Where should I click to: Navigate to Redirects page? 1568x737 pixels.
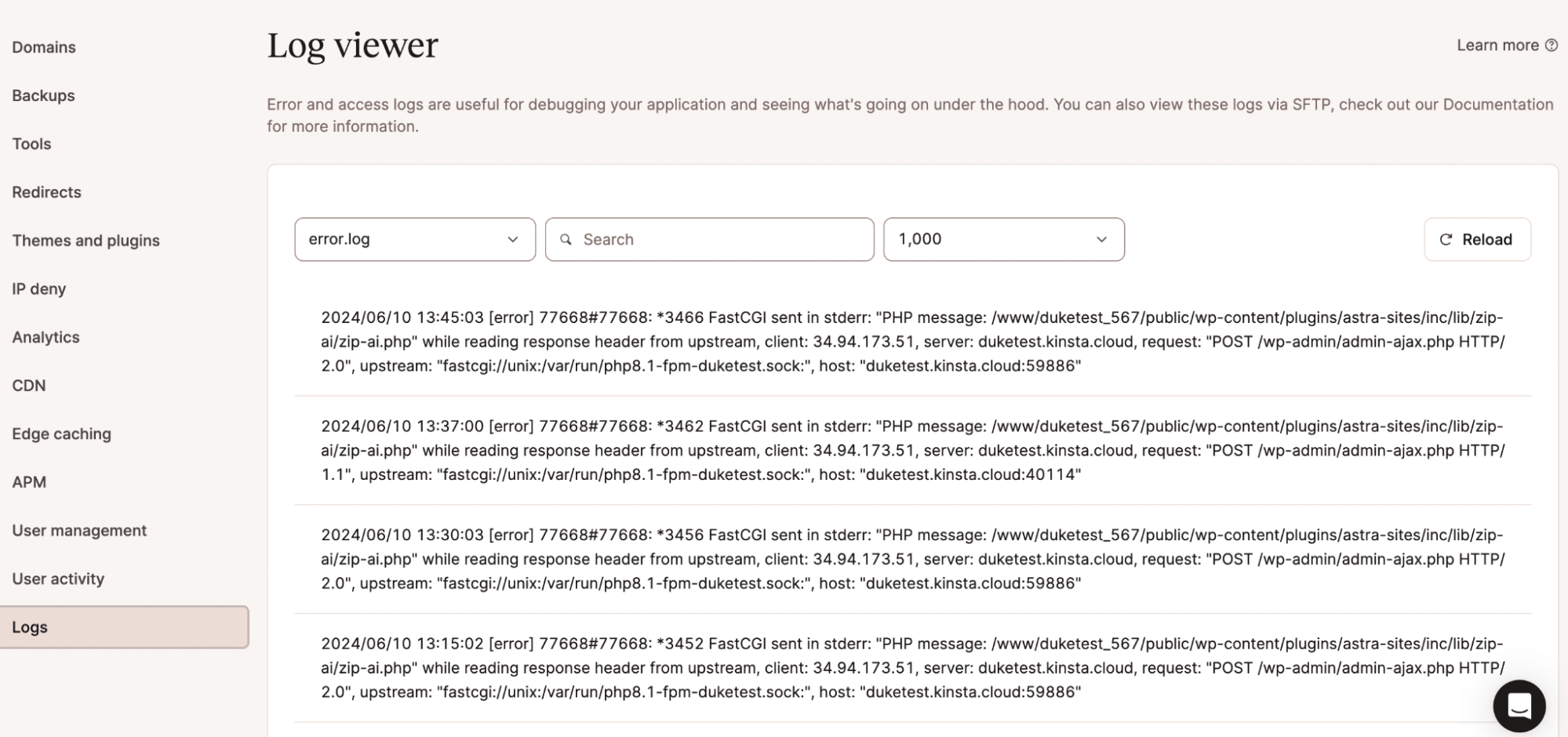click(x=46, y=192)
